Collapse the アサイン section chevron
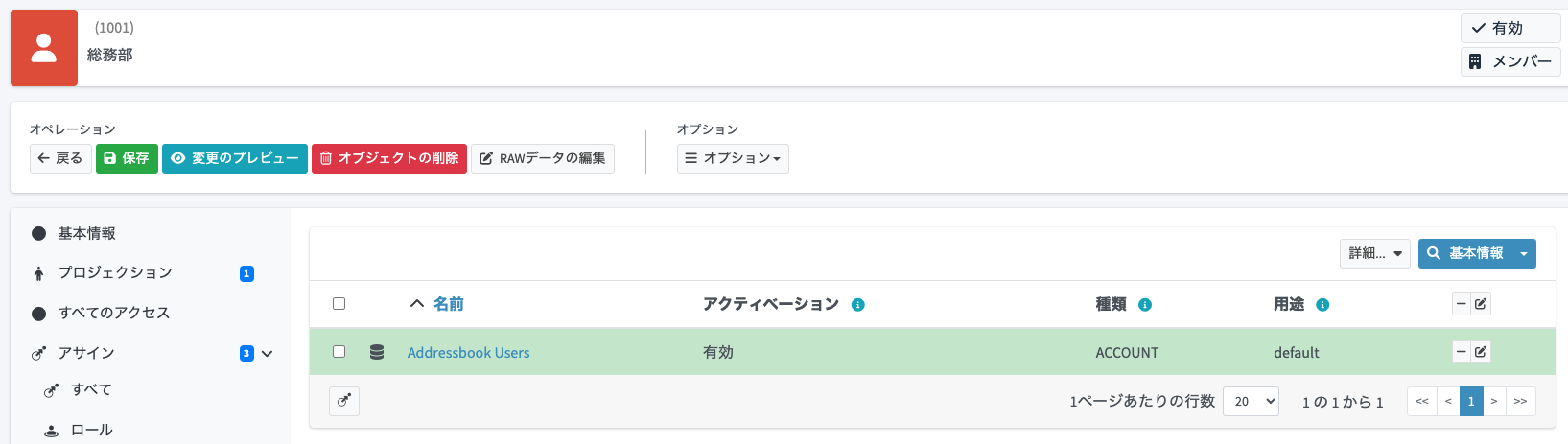1568x444 pixels. (x=268, y=354)
